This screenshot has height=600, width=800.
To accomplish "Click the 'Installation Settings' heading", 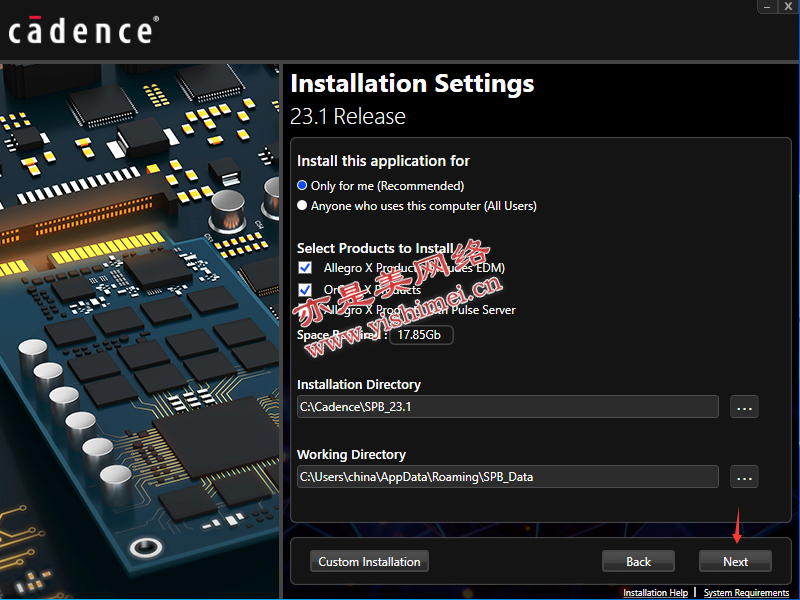I will pos(412,84).
